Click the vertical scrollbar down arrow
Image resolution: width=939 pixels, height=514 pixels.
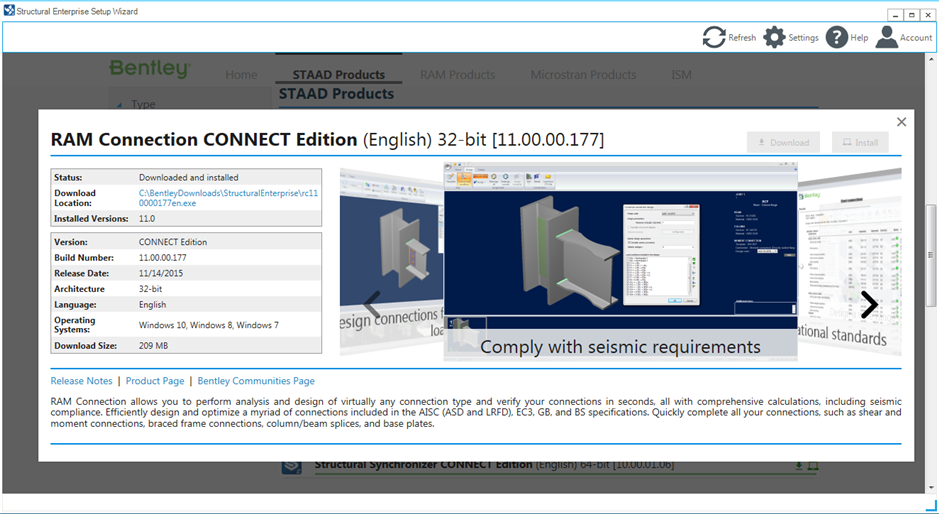pos(931,488)
